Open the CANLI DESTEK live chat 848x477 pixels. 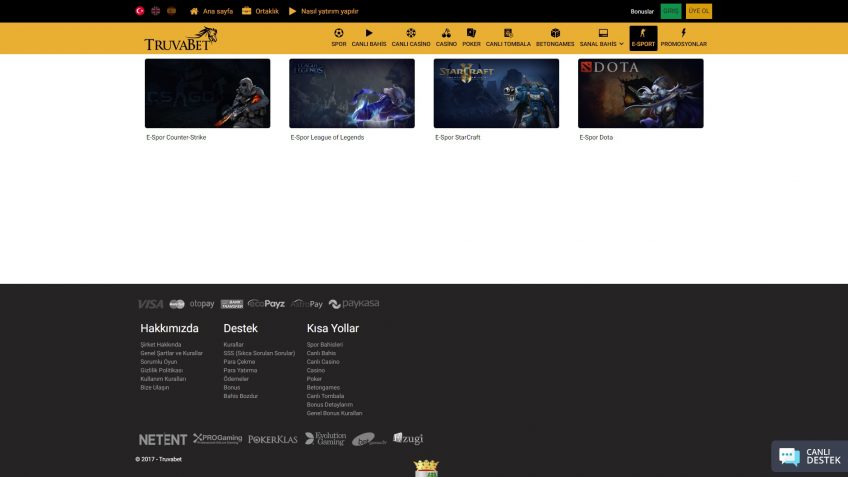point(810,456)
